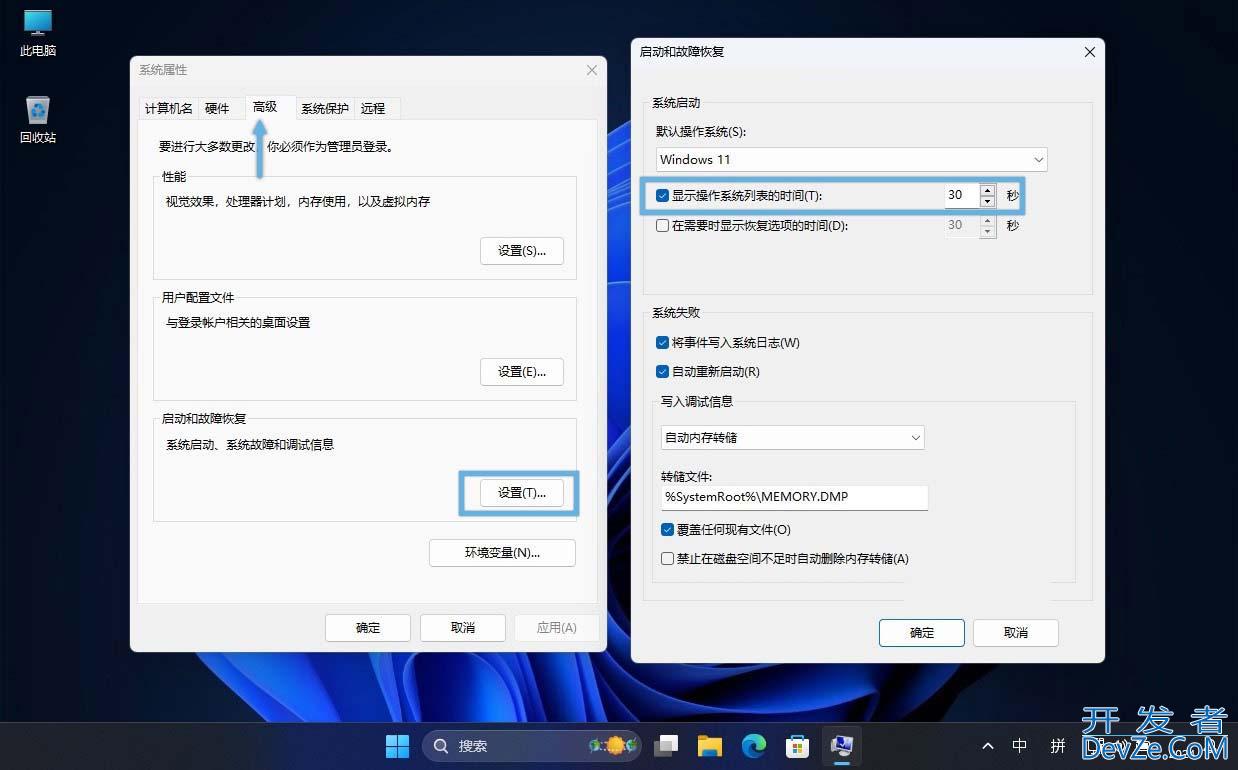
Task: Click the 拼 IME mode indicator
Action: point(1057,746)
